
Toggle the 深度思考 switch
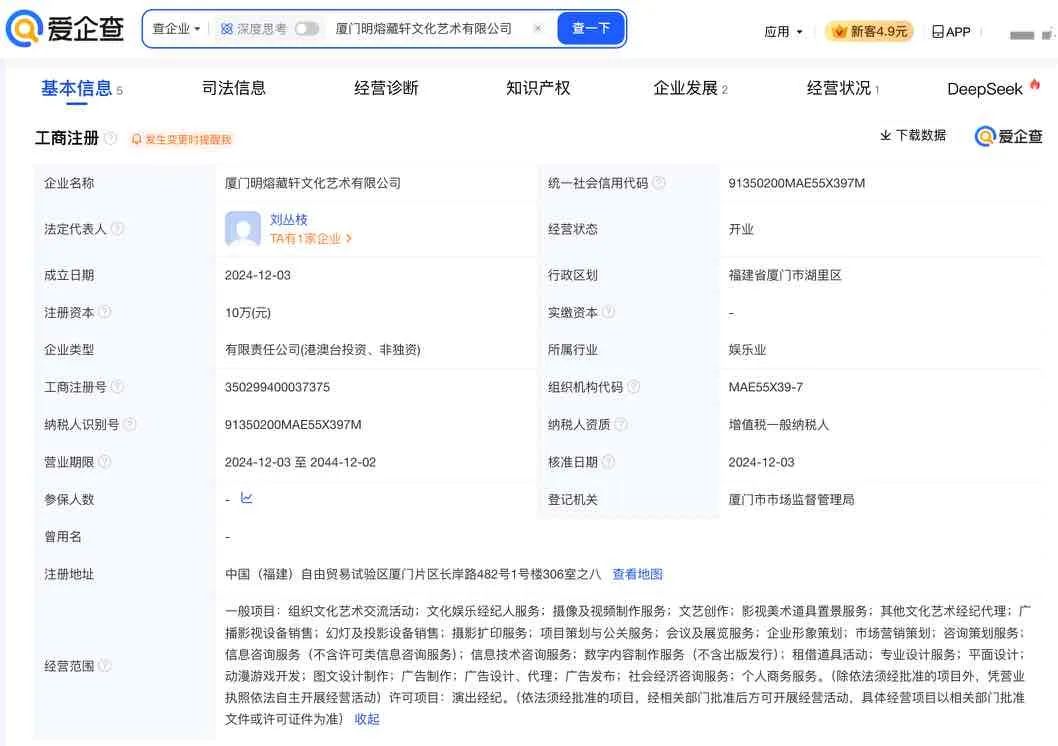coord(307,29)
